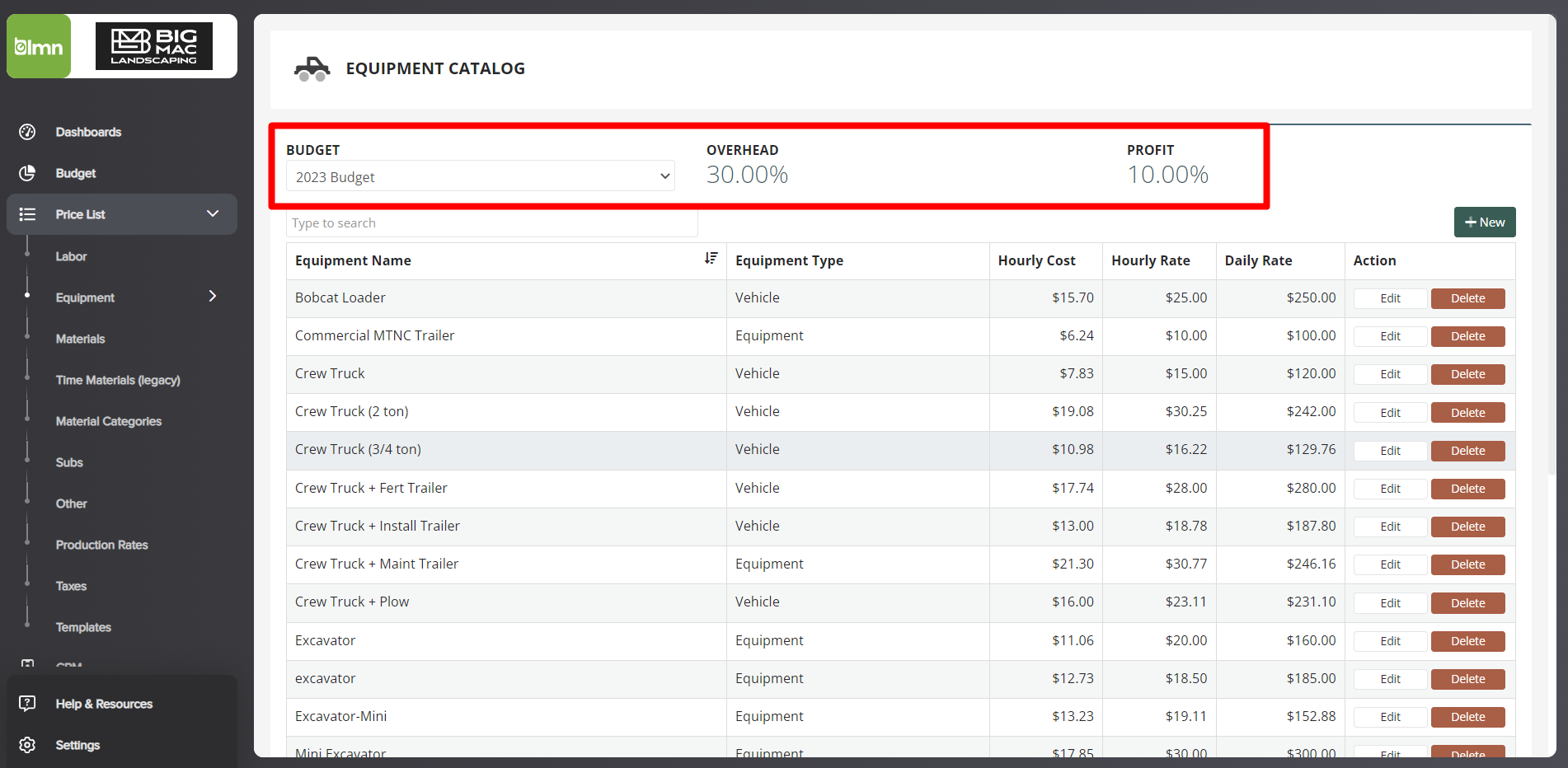Image resolution: width=1568 pixels, height=768 pixels.
Task: Open Taxes page
Action: (71, 586)
